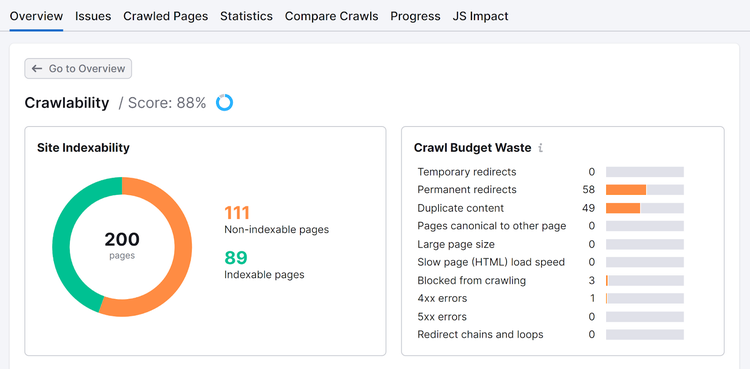750x369 pixels.
Task: Click the 1 value for 4xx errors
Action: 593,299
